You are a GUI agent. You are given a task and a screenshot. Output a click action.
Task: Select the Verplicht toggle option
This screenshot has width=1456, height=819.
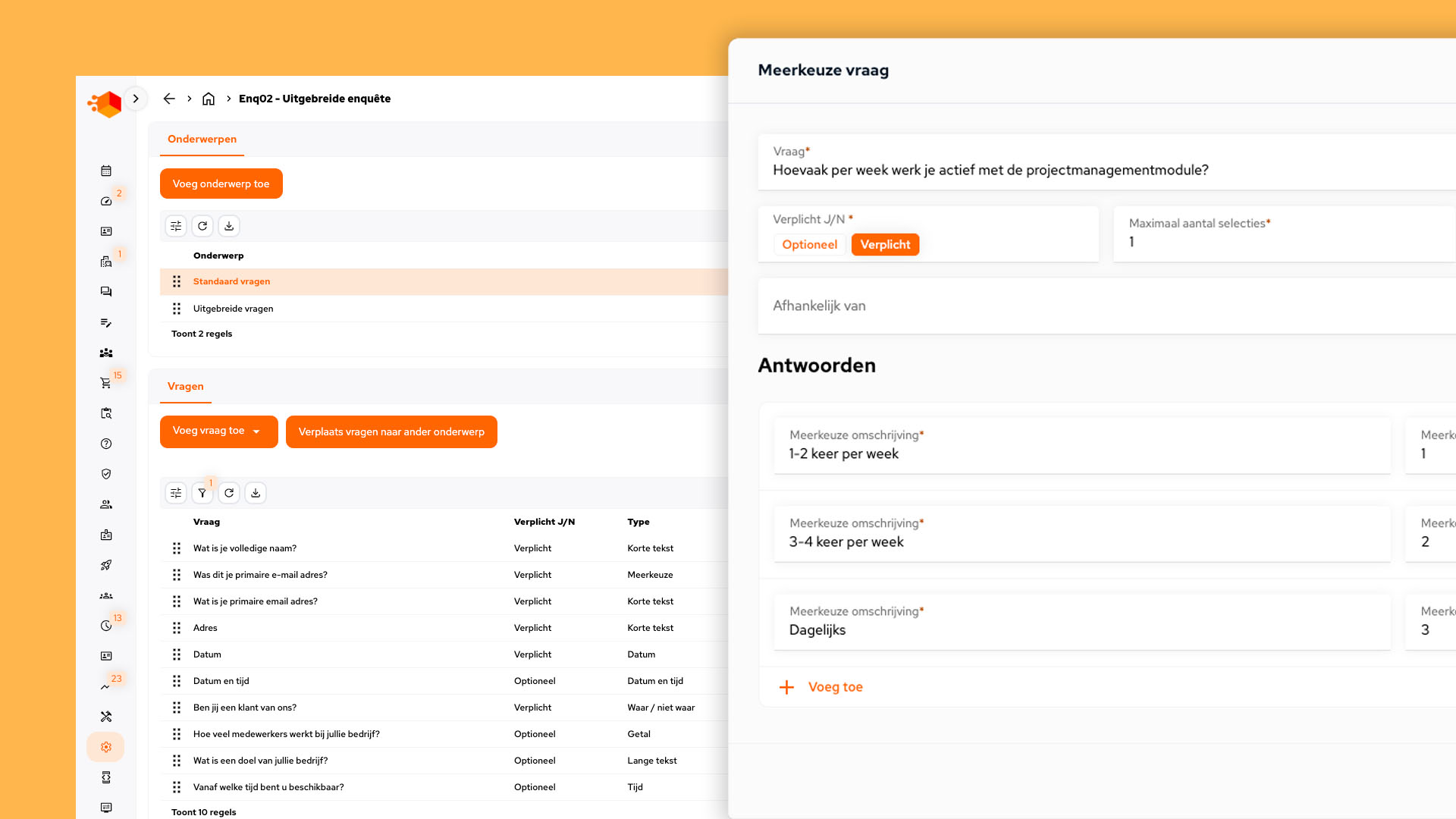[885, 244]
